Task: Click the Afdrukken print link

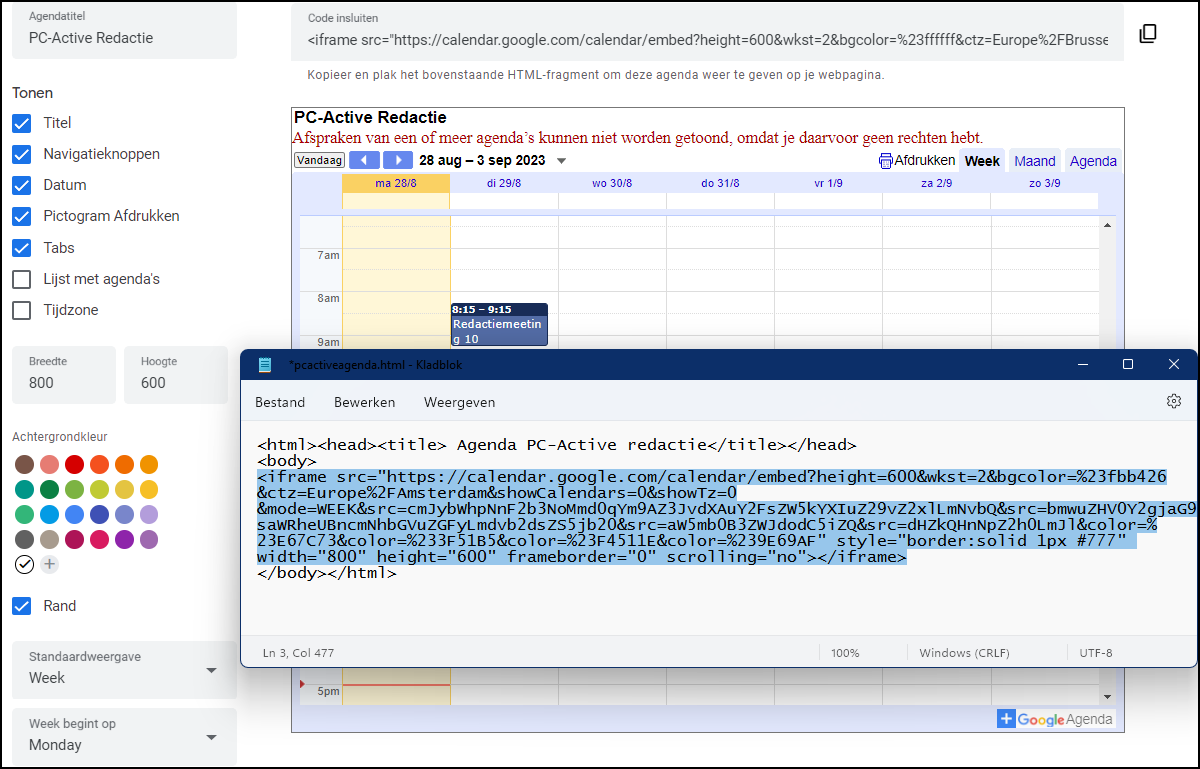Action: tap(925, 160)
